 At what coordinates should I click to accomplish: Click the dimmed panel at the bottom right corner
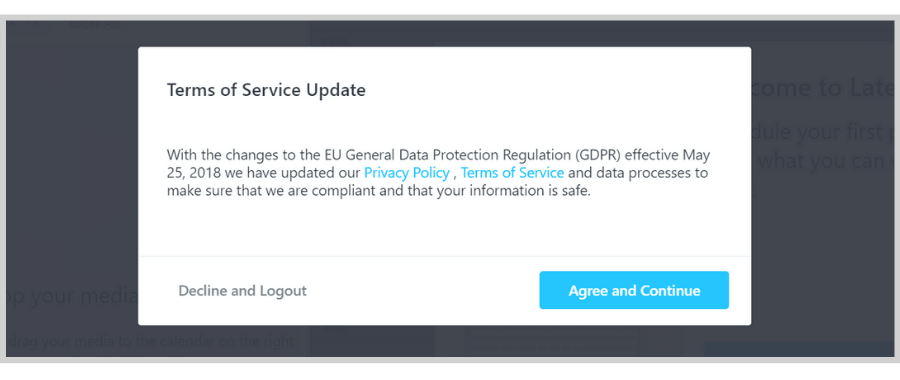click(799, 349)
